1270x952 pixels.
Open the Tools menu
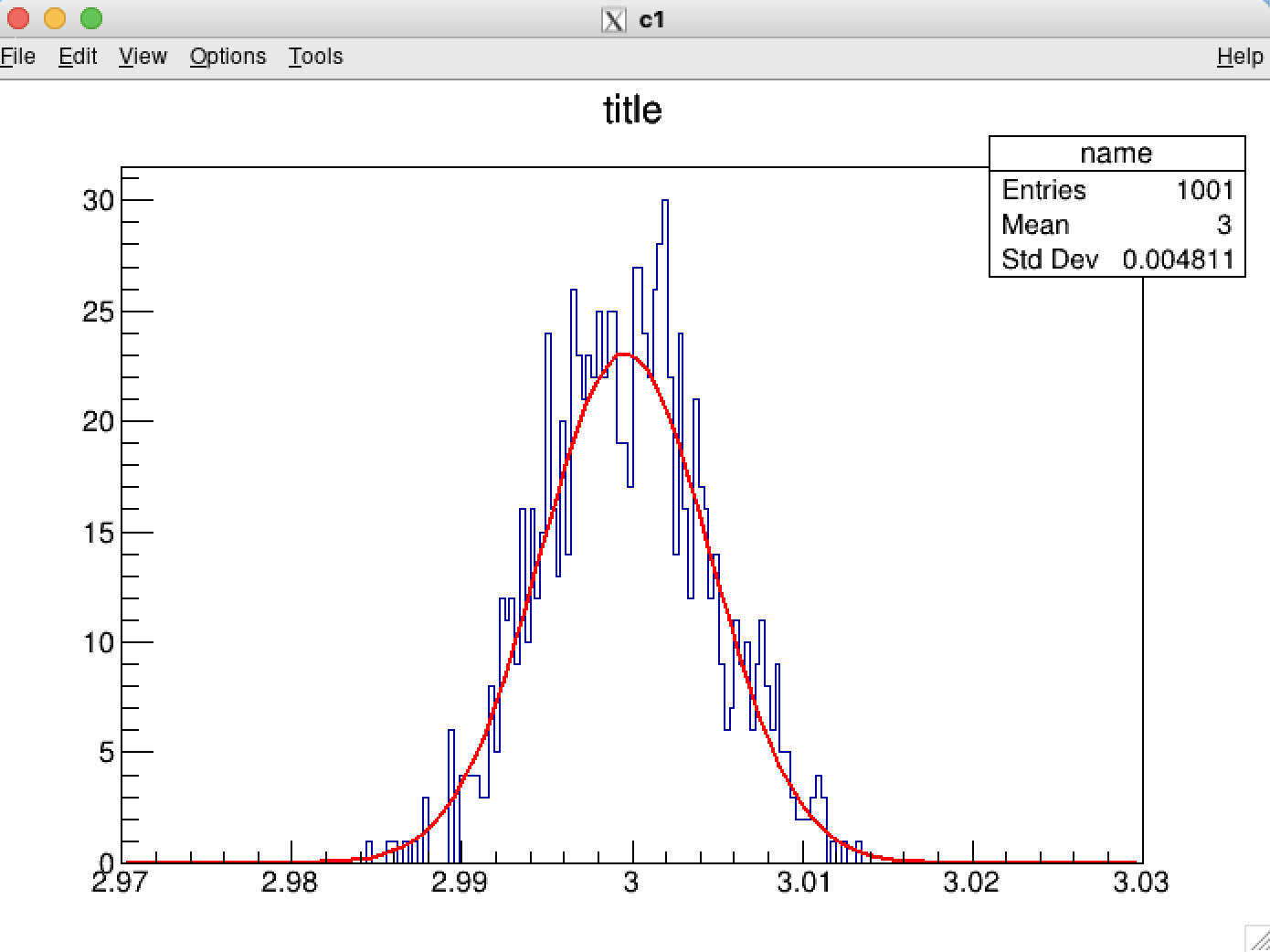pyautogui.click(x=315, y=57)
